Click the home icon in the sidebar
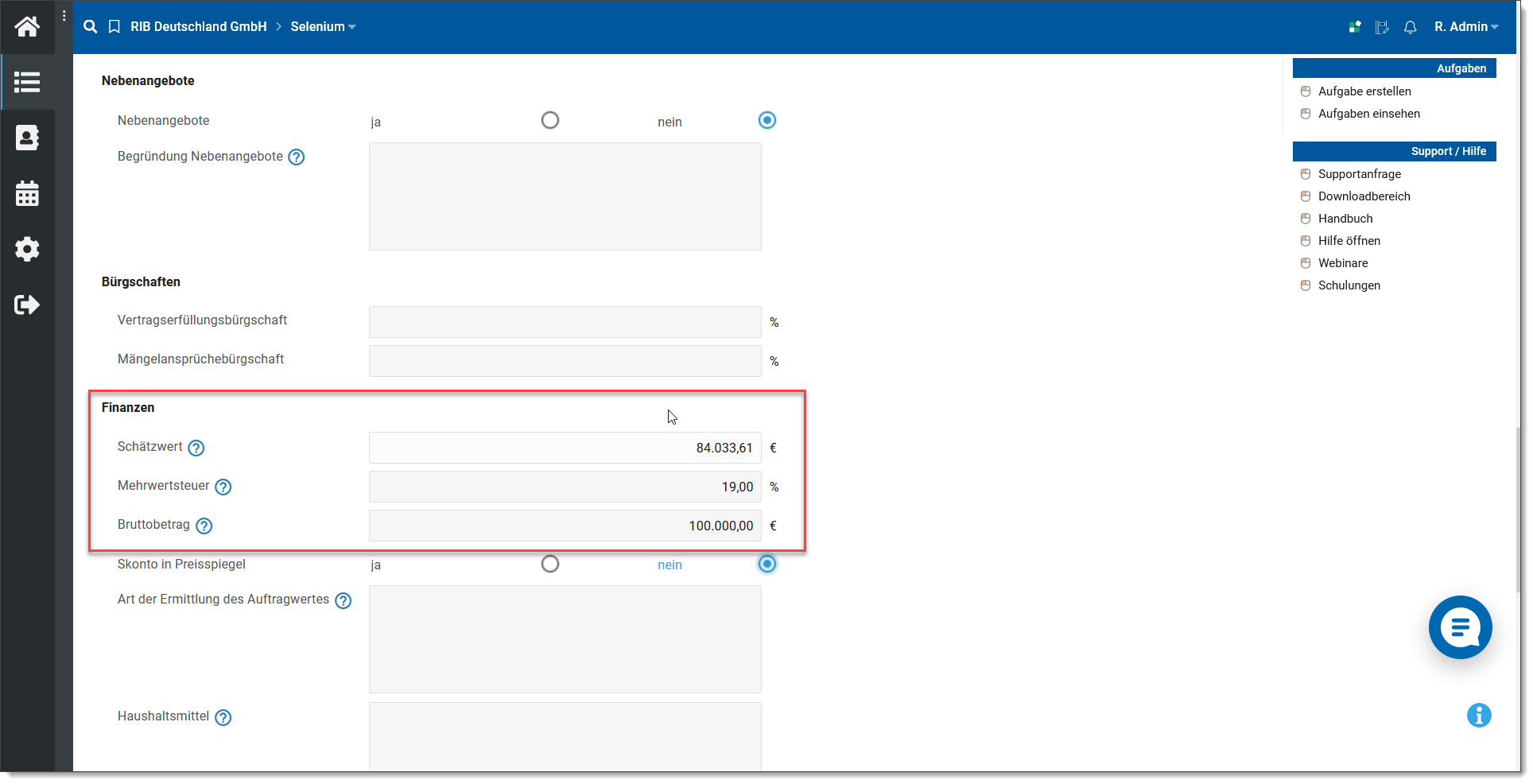 pos(27,27)
